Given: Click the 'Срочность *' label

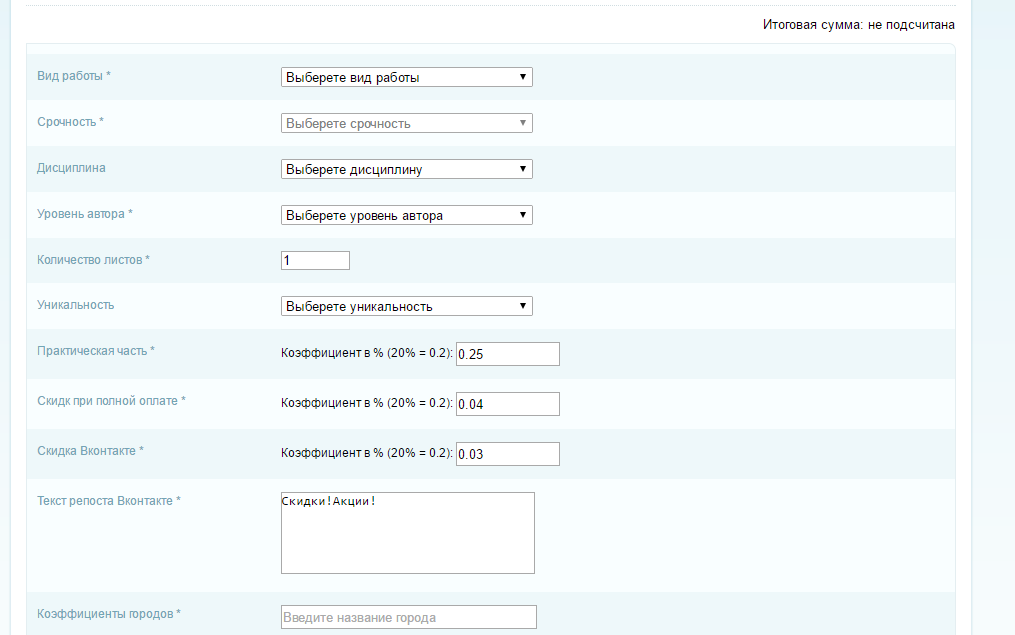Looking at the screenshot, I should [71, 122].
